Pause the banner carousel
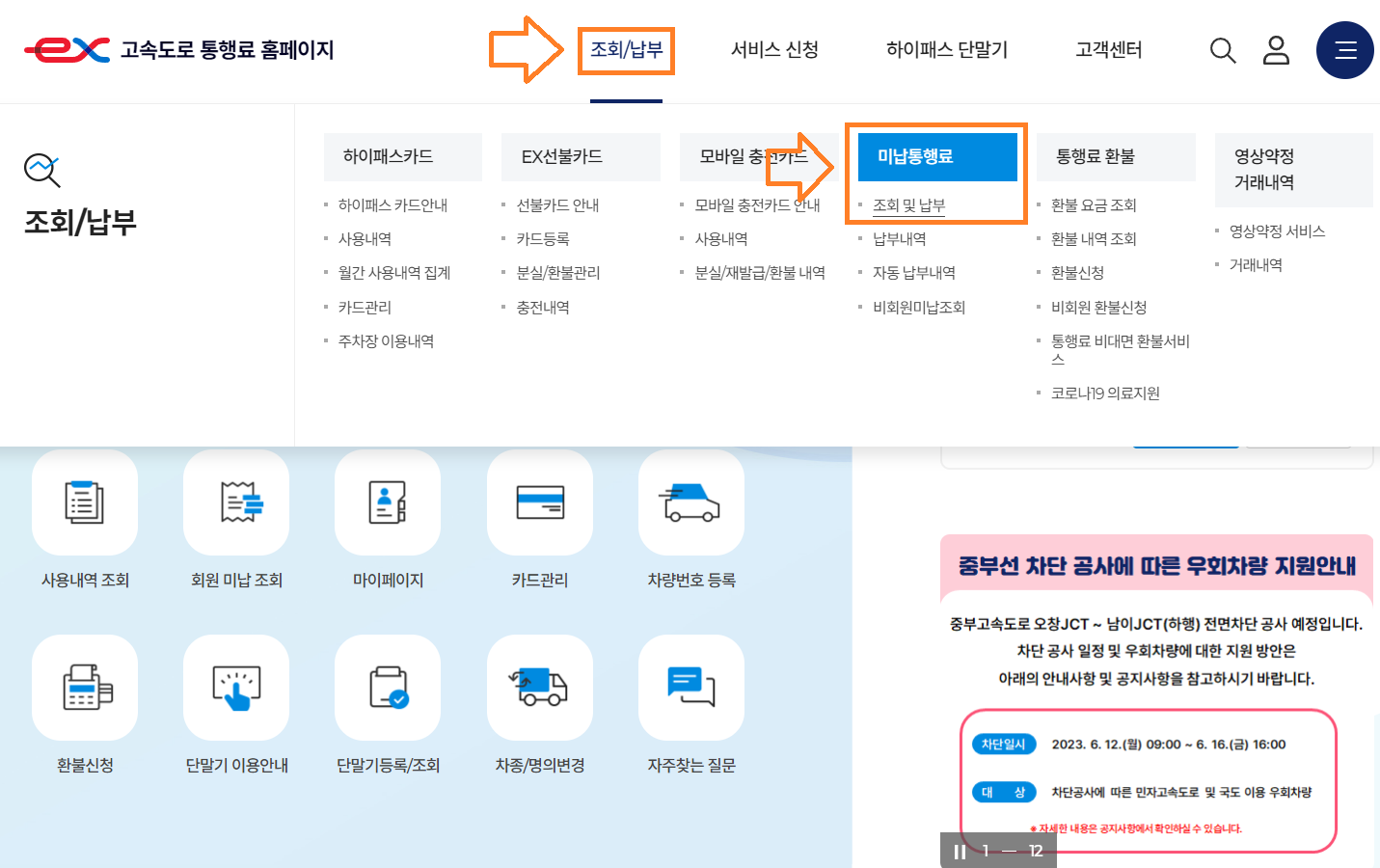The image size is (1380, 868). [x=958, y=851]
